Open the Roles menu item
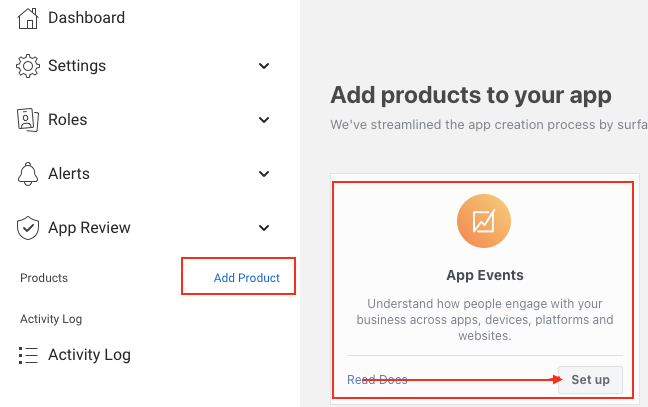 (x=68, y=120)
